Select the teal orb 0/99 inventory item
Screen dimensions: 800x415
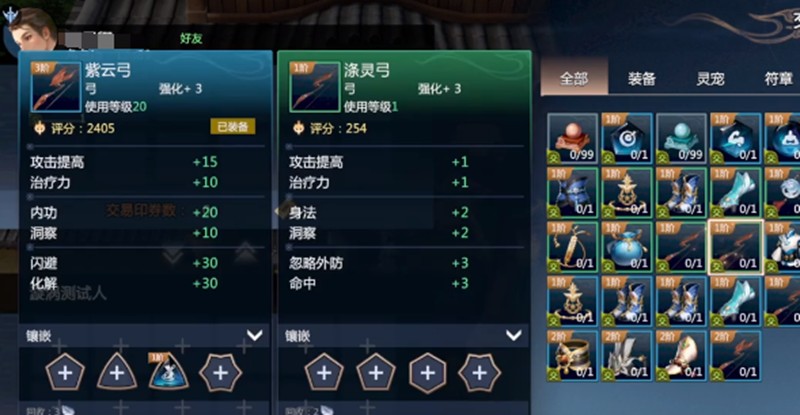click(681, 138)
